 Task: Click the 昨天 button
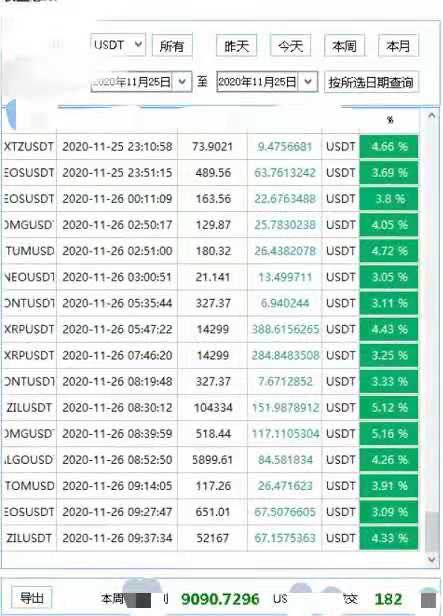tap(236, 46)
